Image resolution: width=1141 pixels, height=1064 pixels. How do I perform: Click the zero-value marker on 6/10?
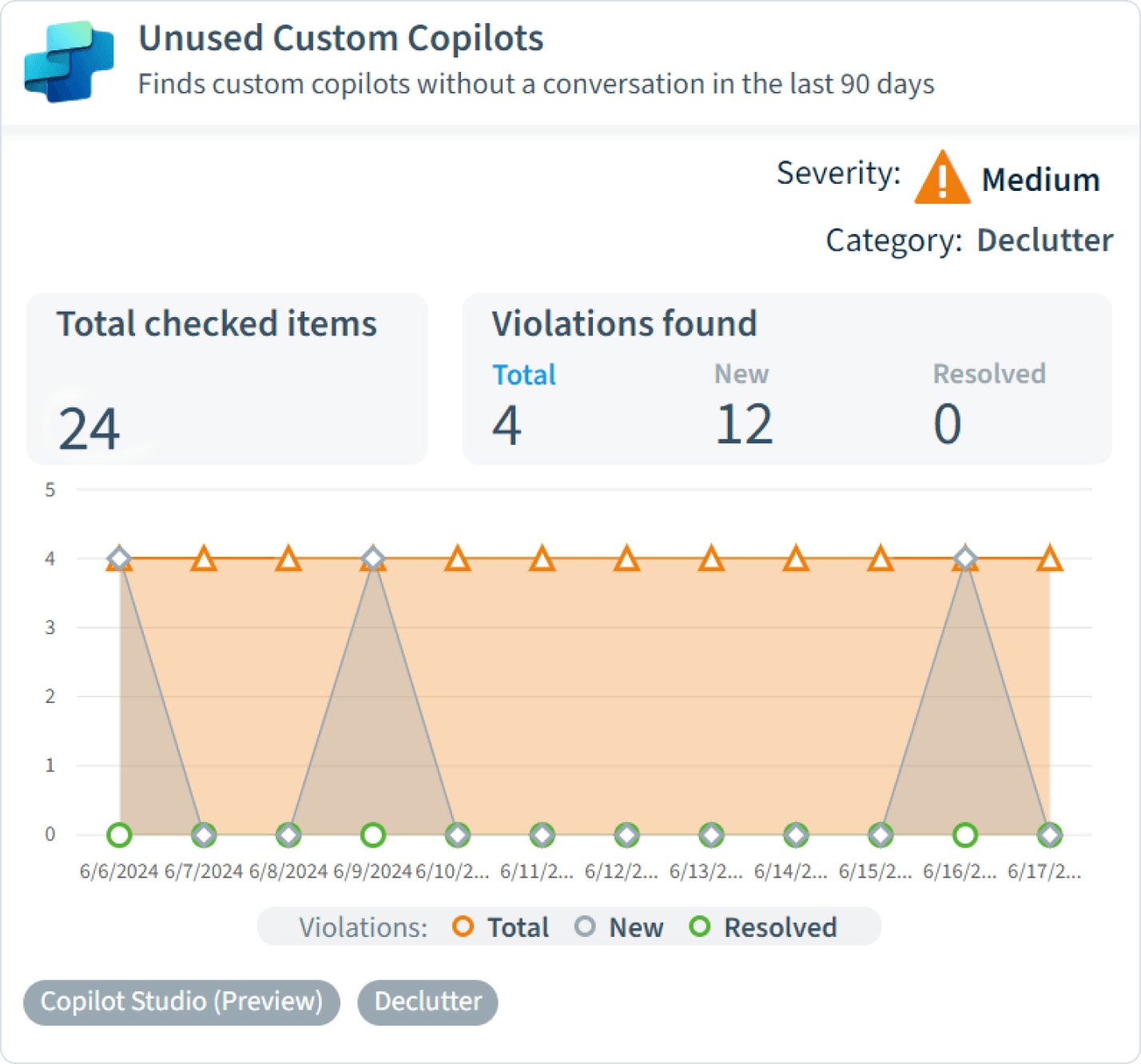tap(458, 835)
